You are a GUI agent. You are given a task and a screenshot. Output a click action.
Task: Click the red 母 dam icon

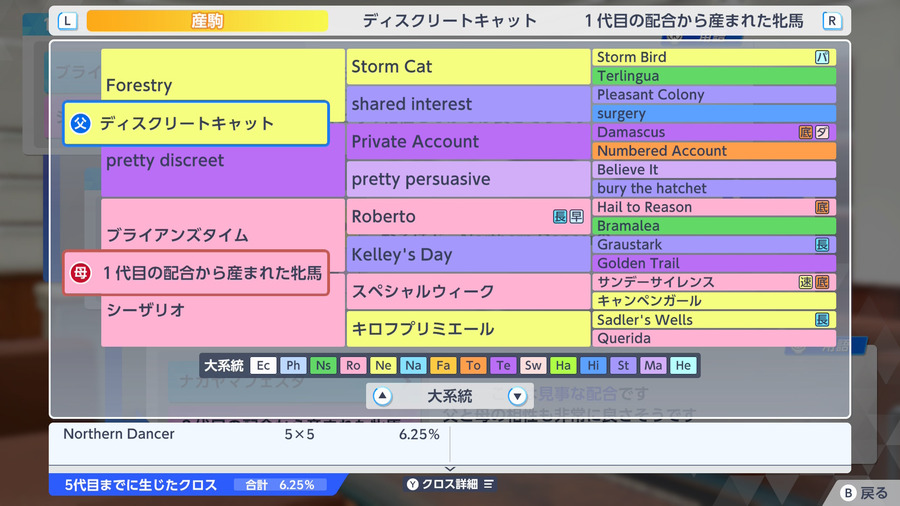point(80,273)
